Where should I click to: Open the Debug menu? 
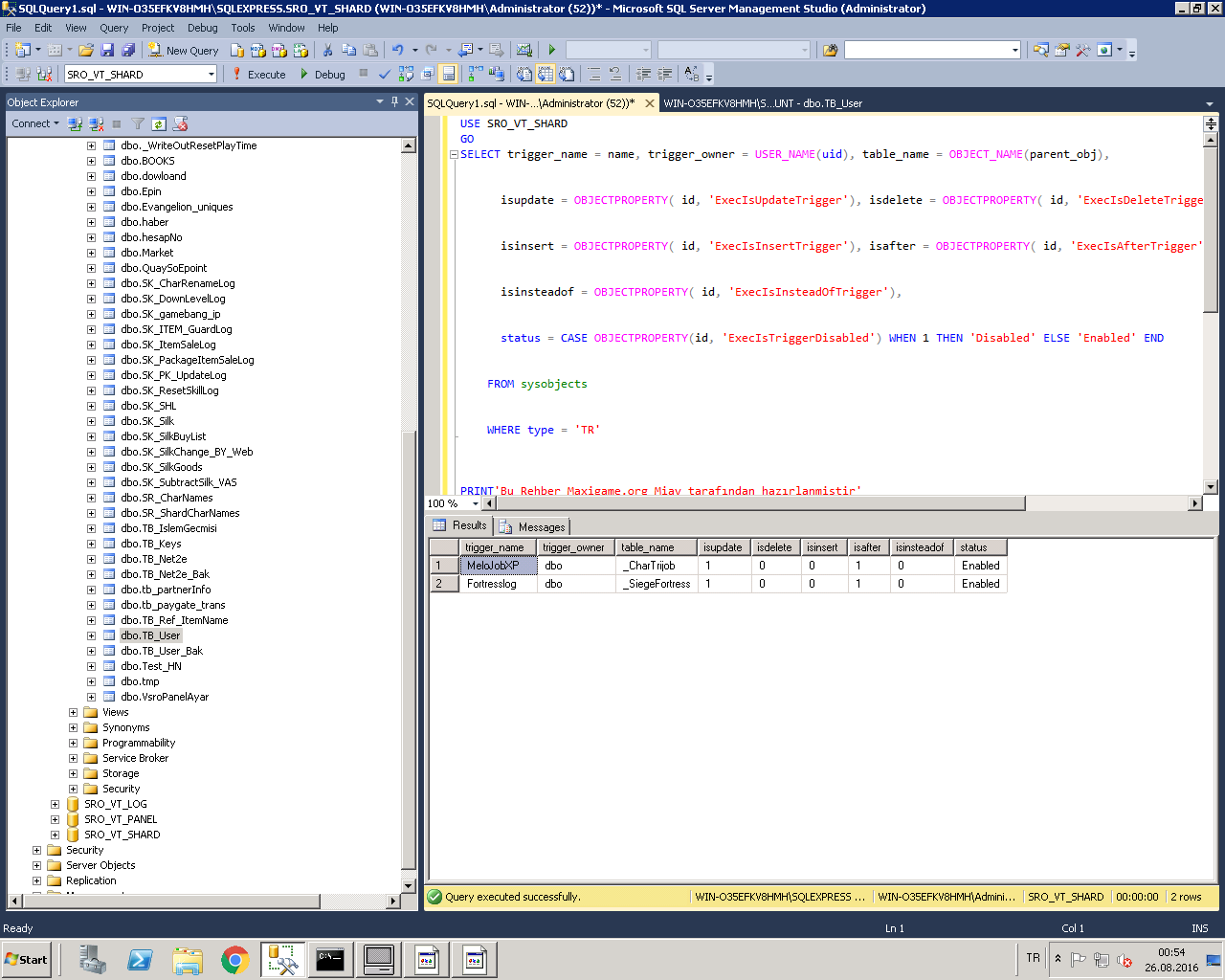click(202, 28)
